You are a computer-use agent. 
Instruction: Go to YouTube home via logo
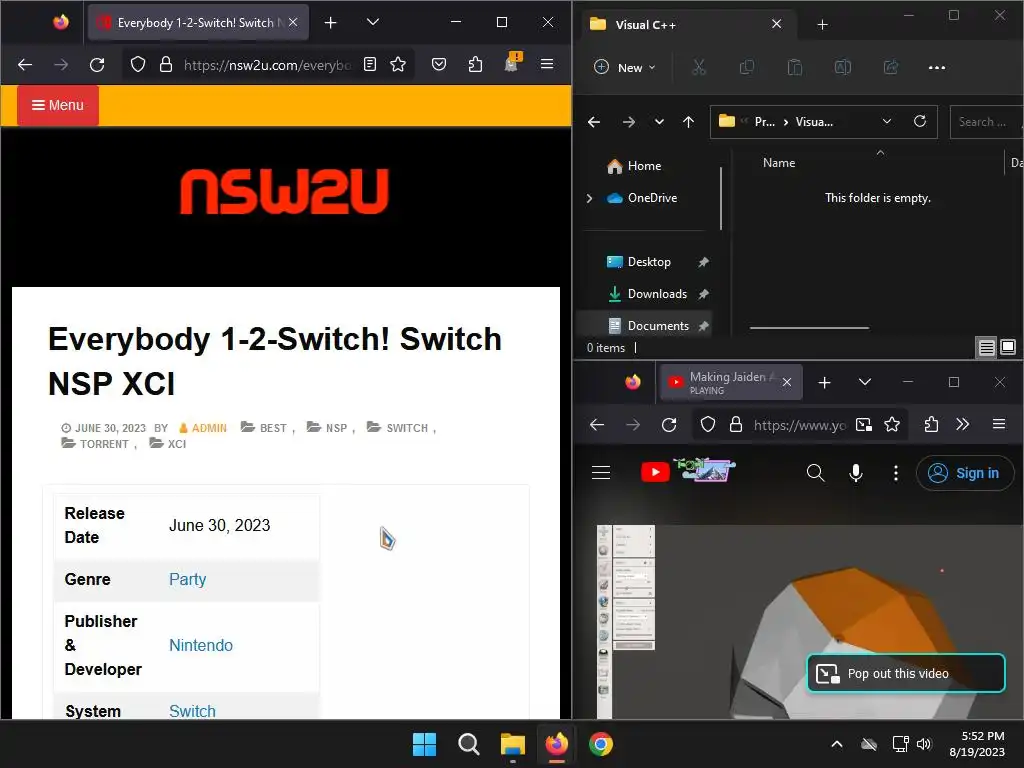click(688, 470)
